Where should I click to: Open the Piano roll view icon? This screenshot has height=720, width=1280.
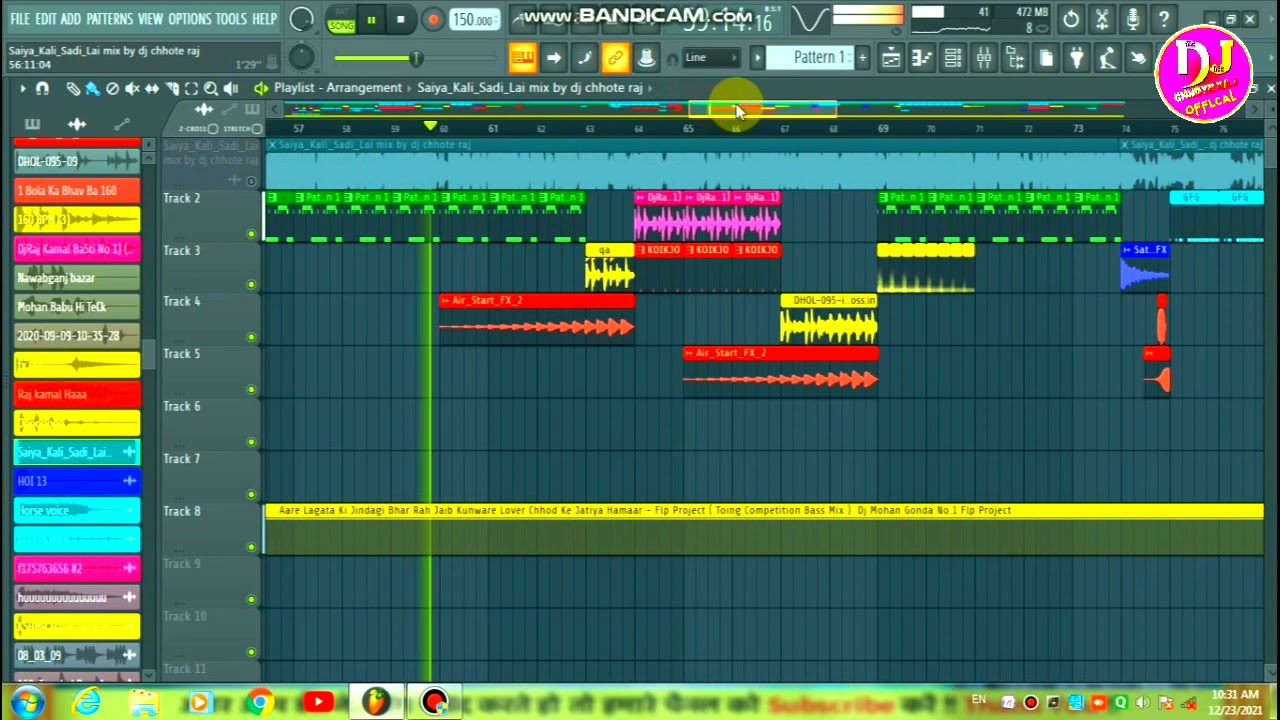(921, 58)
